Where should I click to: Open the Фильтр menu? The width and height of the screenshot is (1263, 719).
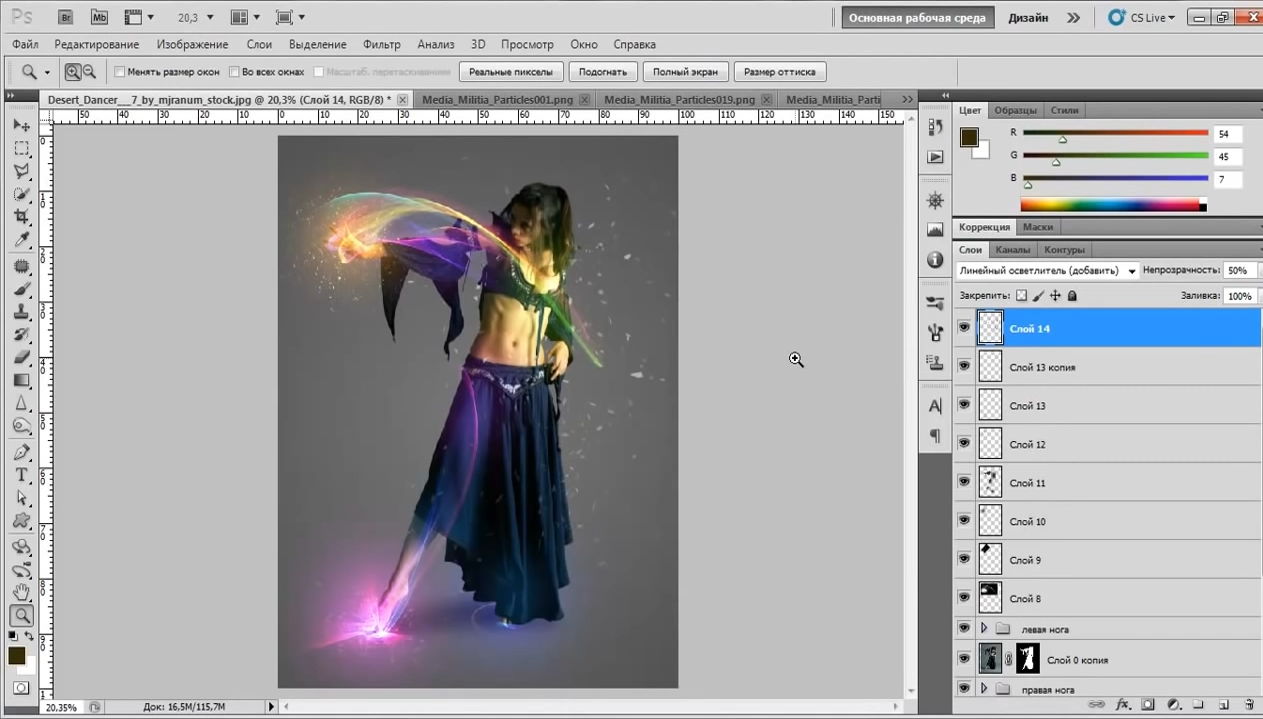click(381, 44)
